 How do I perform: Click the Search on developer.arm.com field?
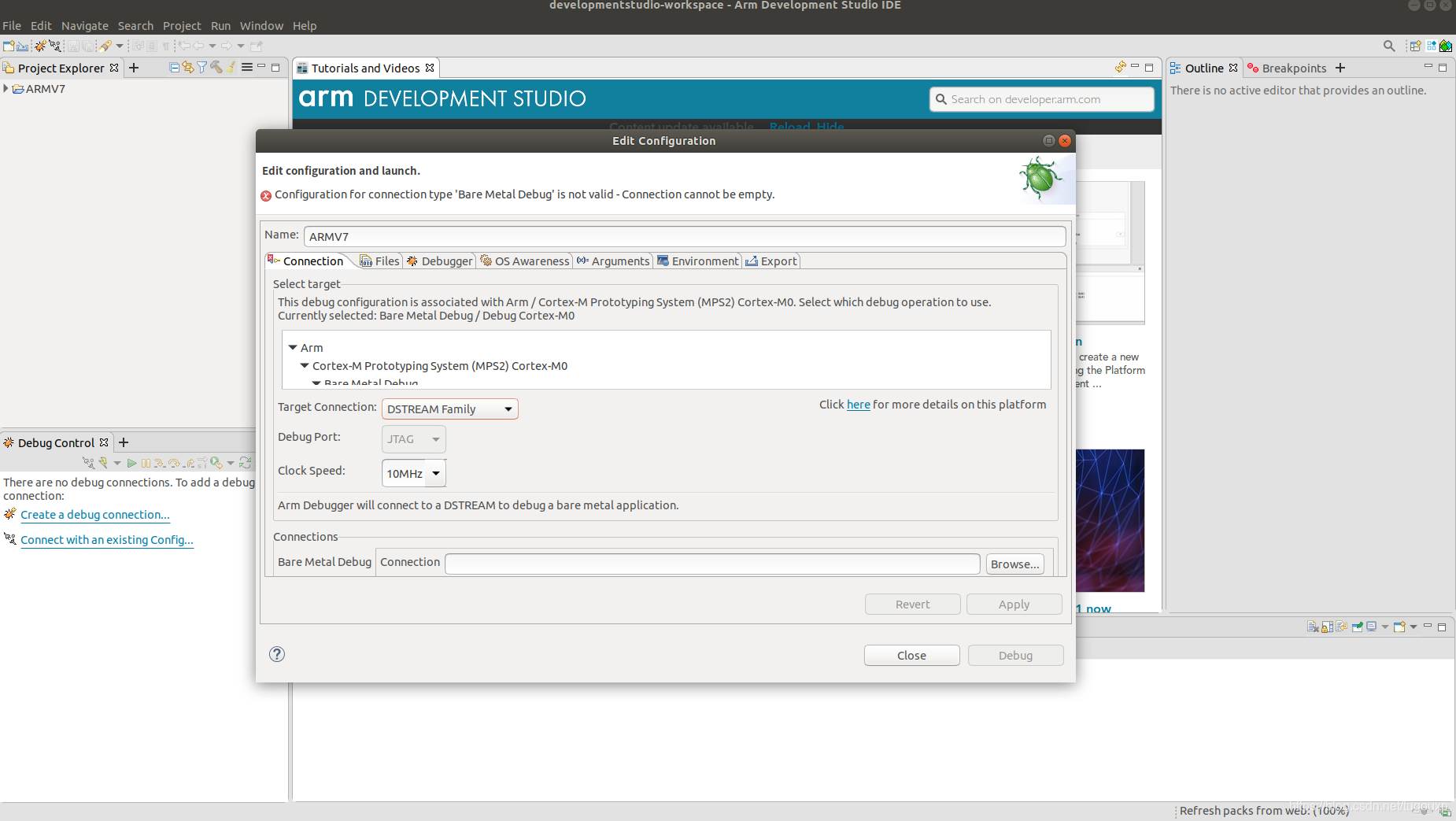pos(1042,99)
